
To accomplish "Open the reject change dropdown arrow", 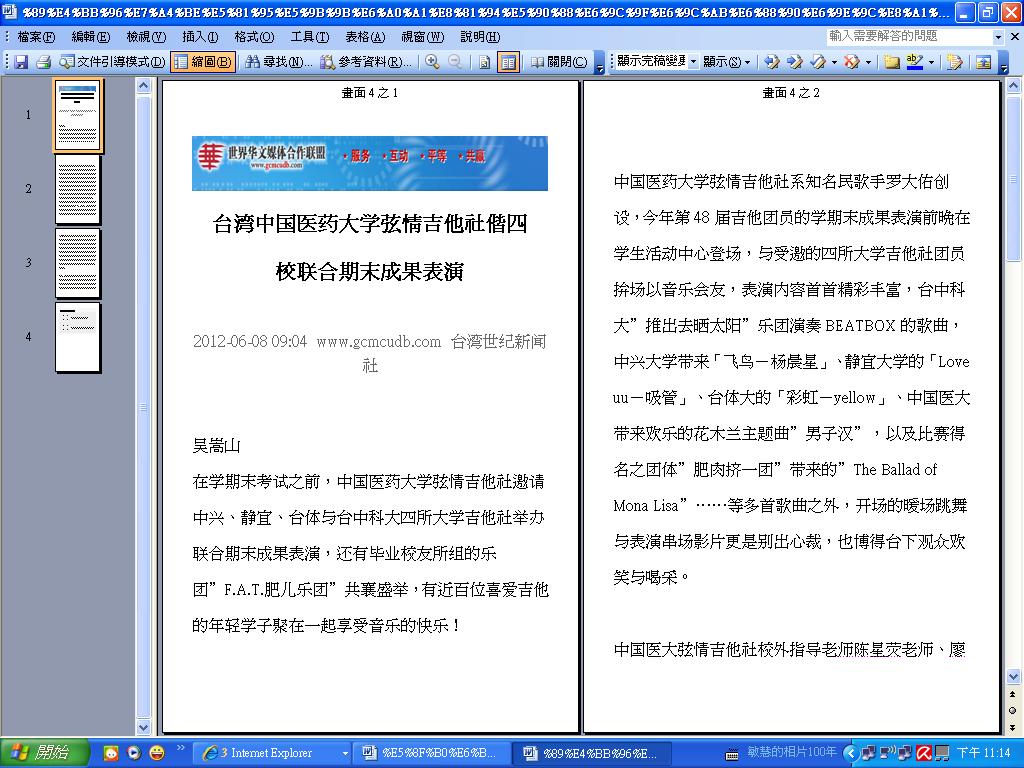I will pyautogui.click(x=869, y=62).
